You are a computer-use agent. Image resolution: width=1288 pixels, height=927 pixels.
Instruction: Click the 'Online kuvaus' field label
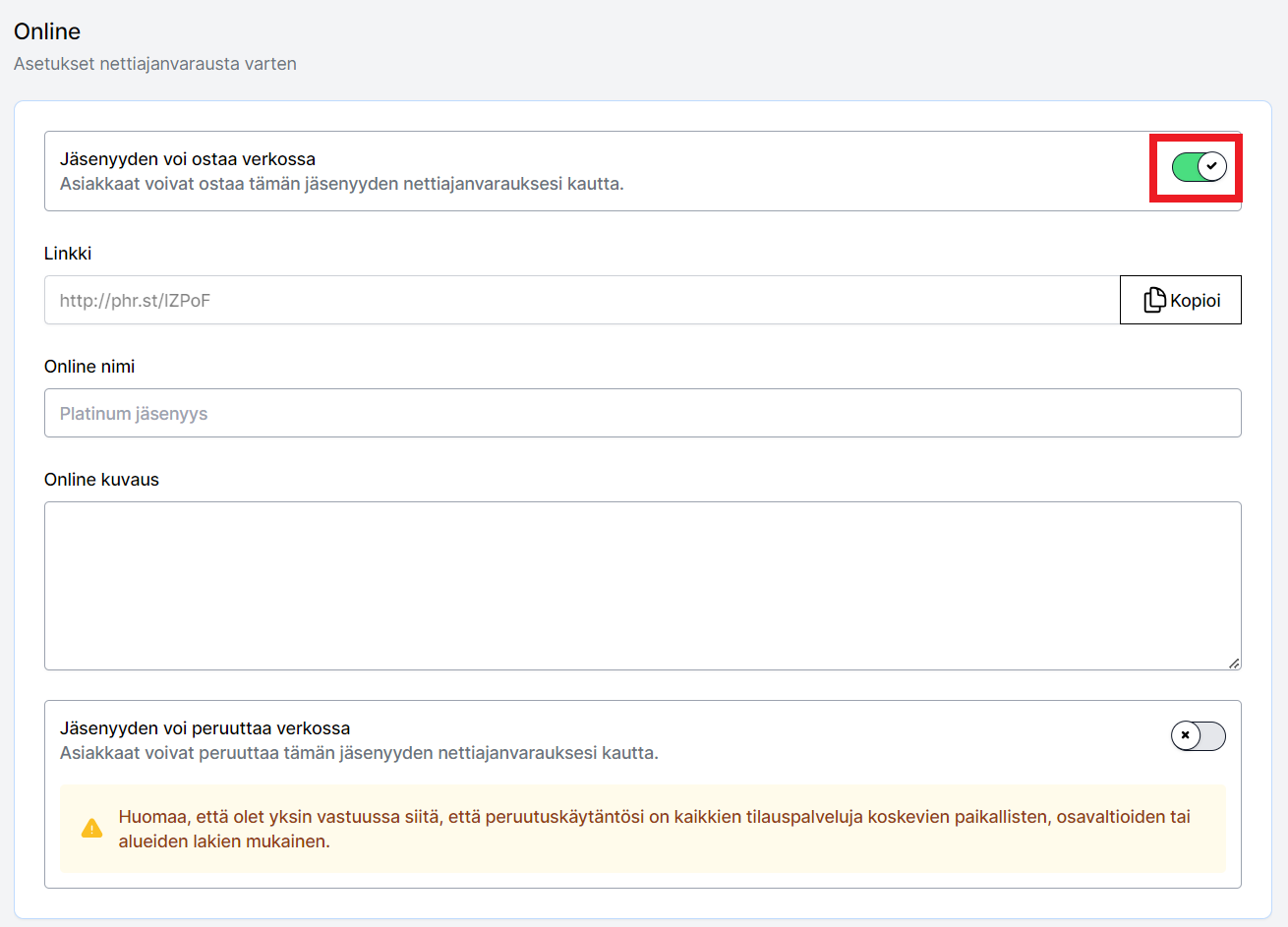[101, 480]
